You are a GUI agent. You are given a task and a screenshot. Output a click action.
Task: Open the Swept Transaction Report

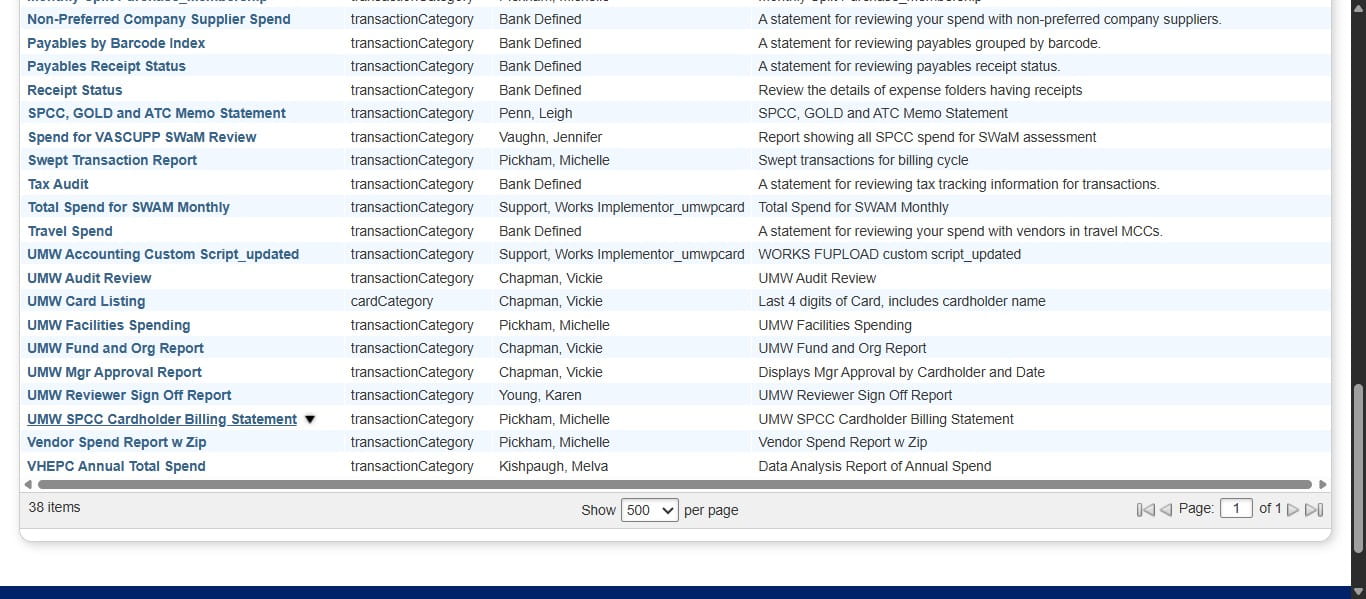click(x=111, y=160)
